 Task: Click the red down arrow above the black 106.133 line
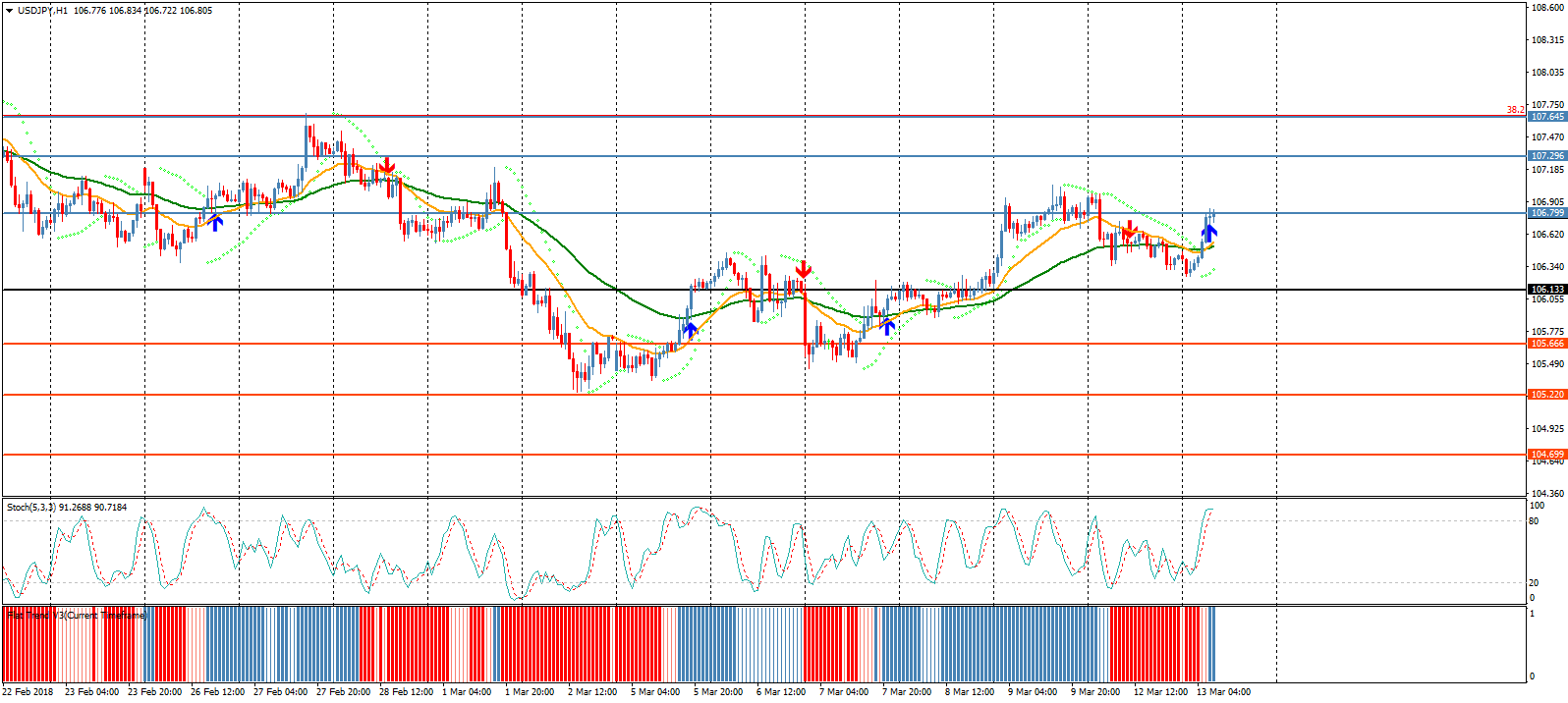(803, 269)
